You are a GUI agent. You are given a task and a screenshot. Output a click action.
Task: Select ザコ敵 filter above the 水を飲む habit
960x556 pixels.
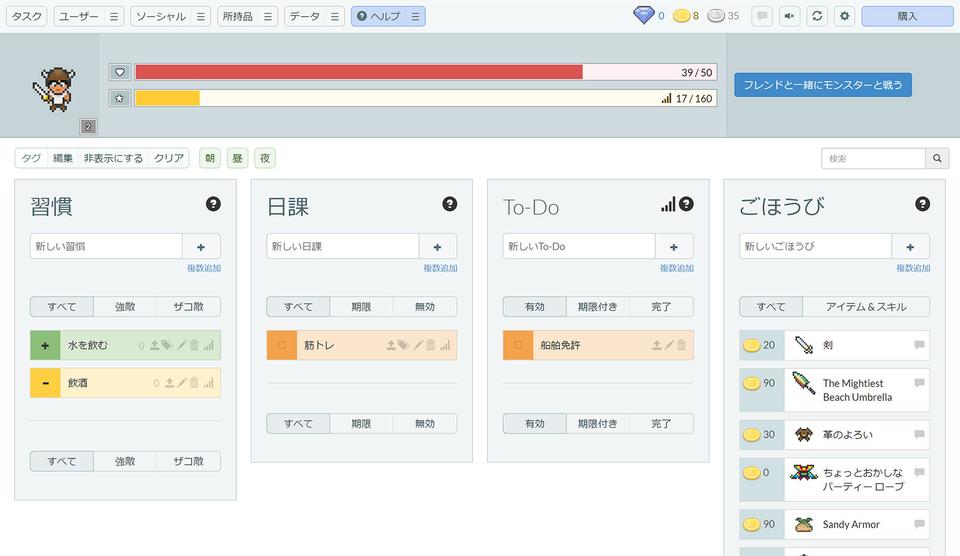click(x=189, y=306)
